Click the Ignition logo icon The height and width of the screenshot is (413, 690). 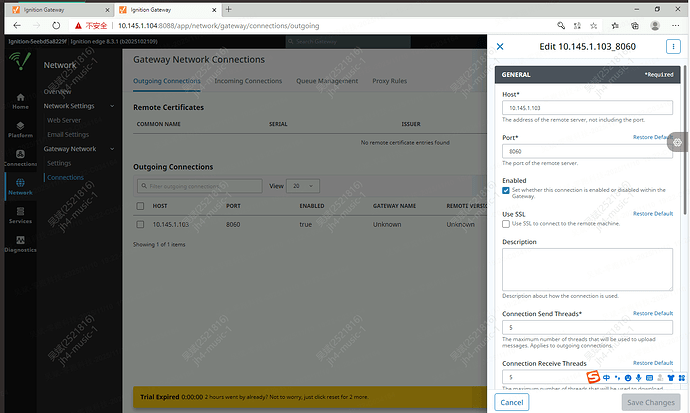tap(20, 61)
